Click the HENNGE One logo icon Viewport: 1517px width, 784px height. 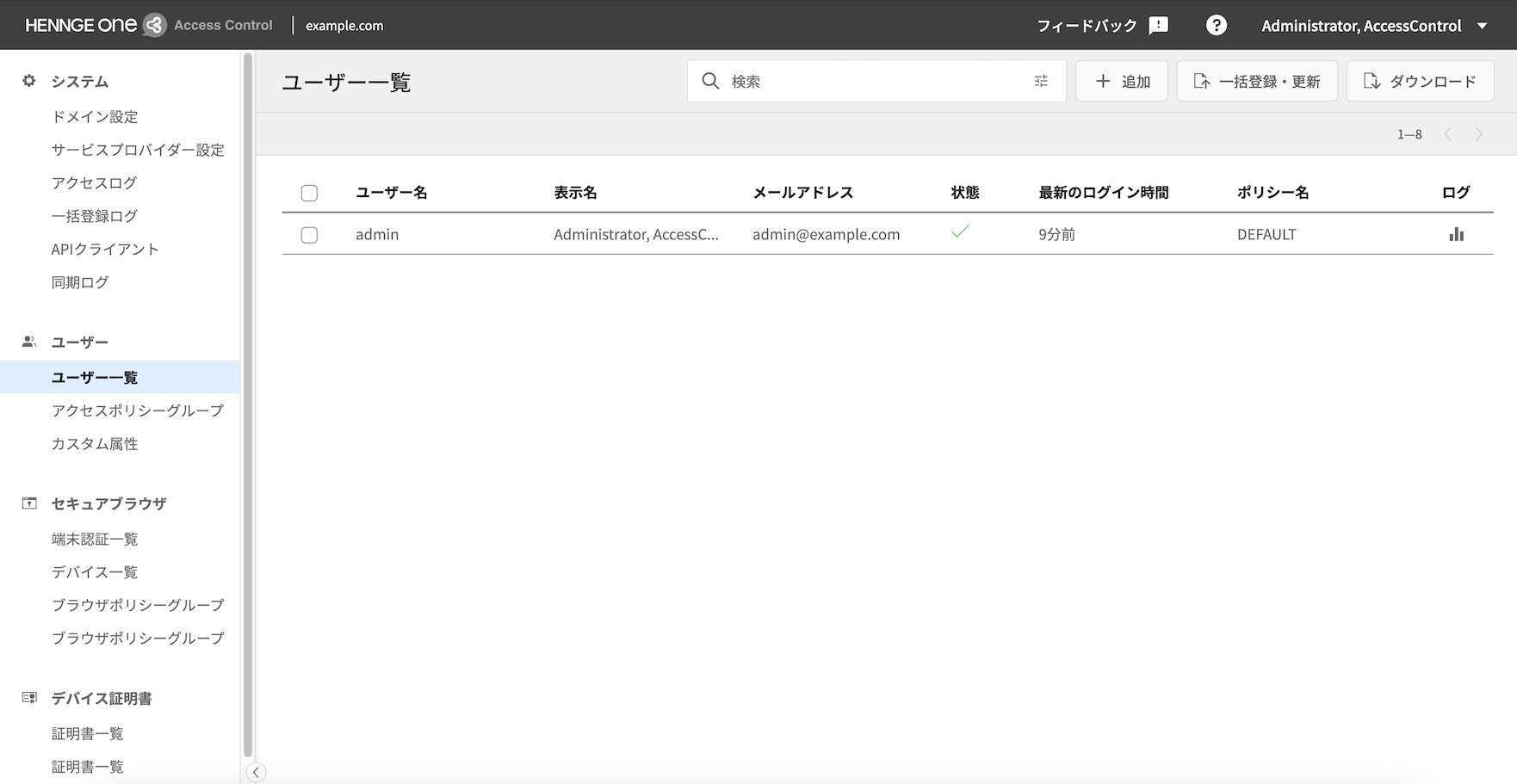point(154,25)
